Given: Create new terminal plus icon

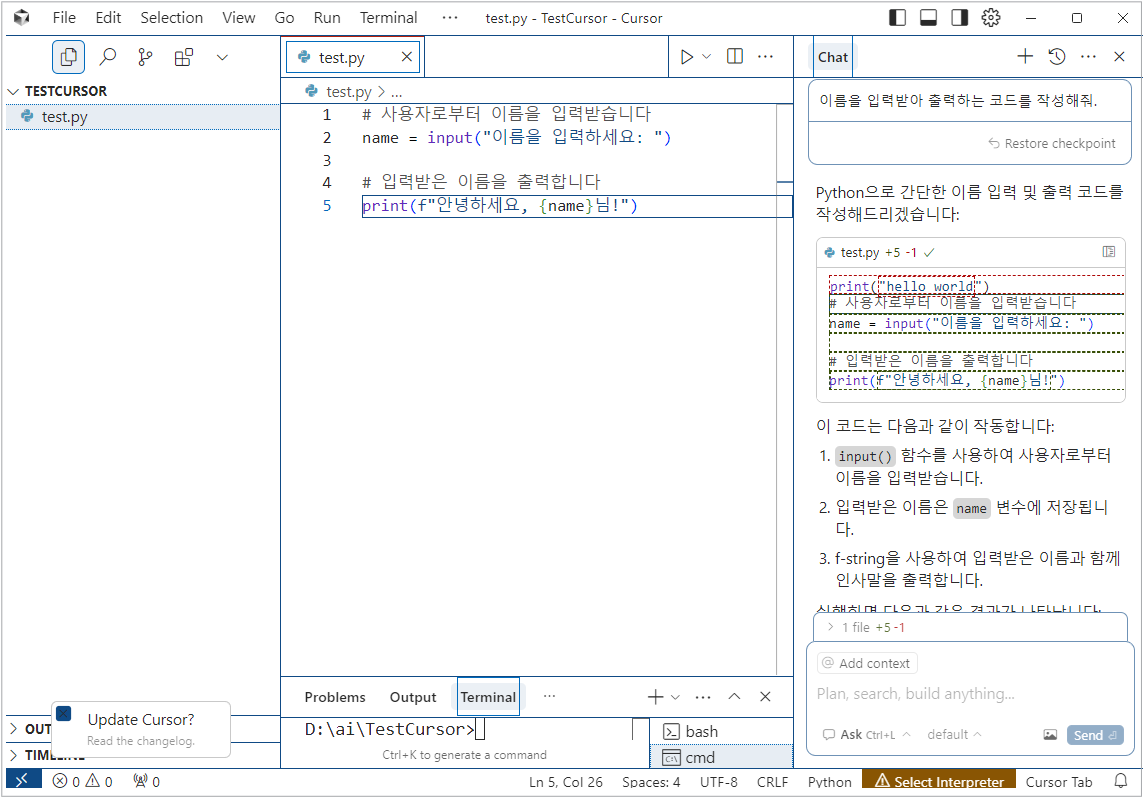Looking at the screenshot, I should tap(655, 697).
